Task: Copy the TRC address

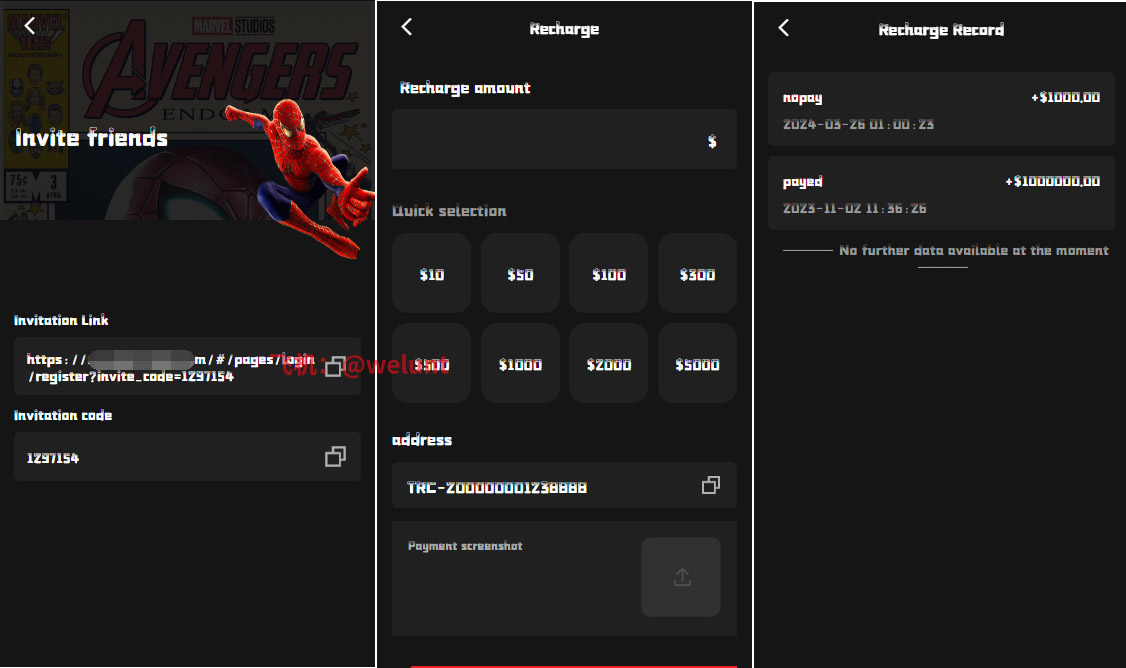Action: 710,486
